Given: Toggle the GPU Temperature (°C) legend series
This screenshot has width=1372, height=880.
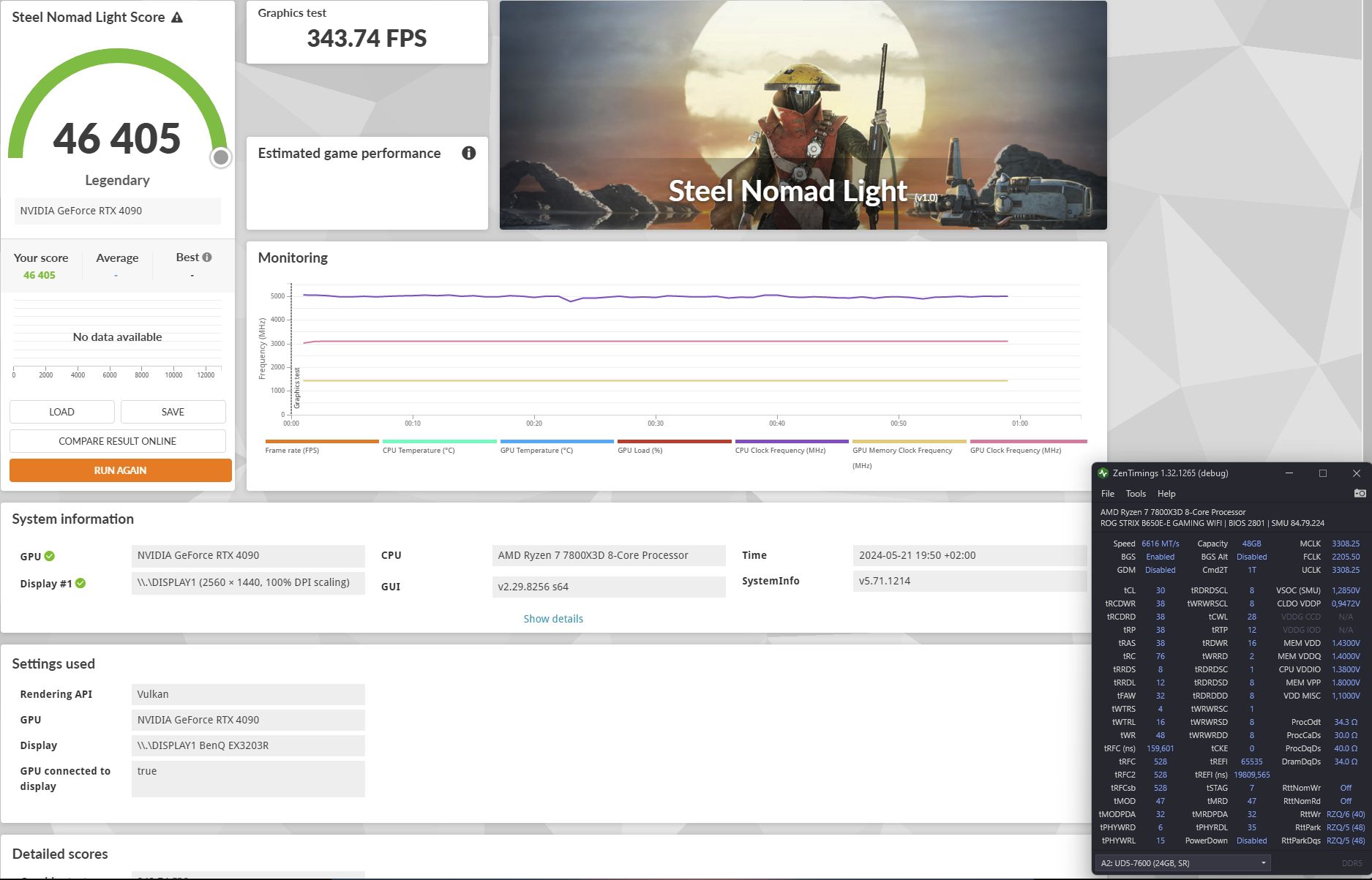Looking at the screenshot, I should pos(556,446).
